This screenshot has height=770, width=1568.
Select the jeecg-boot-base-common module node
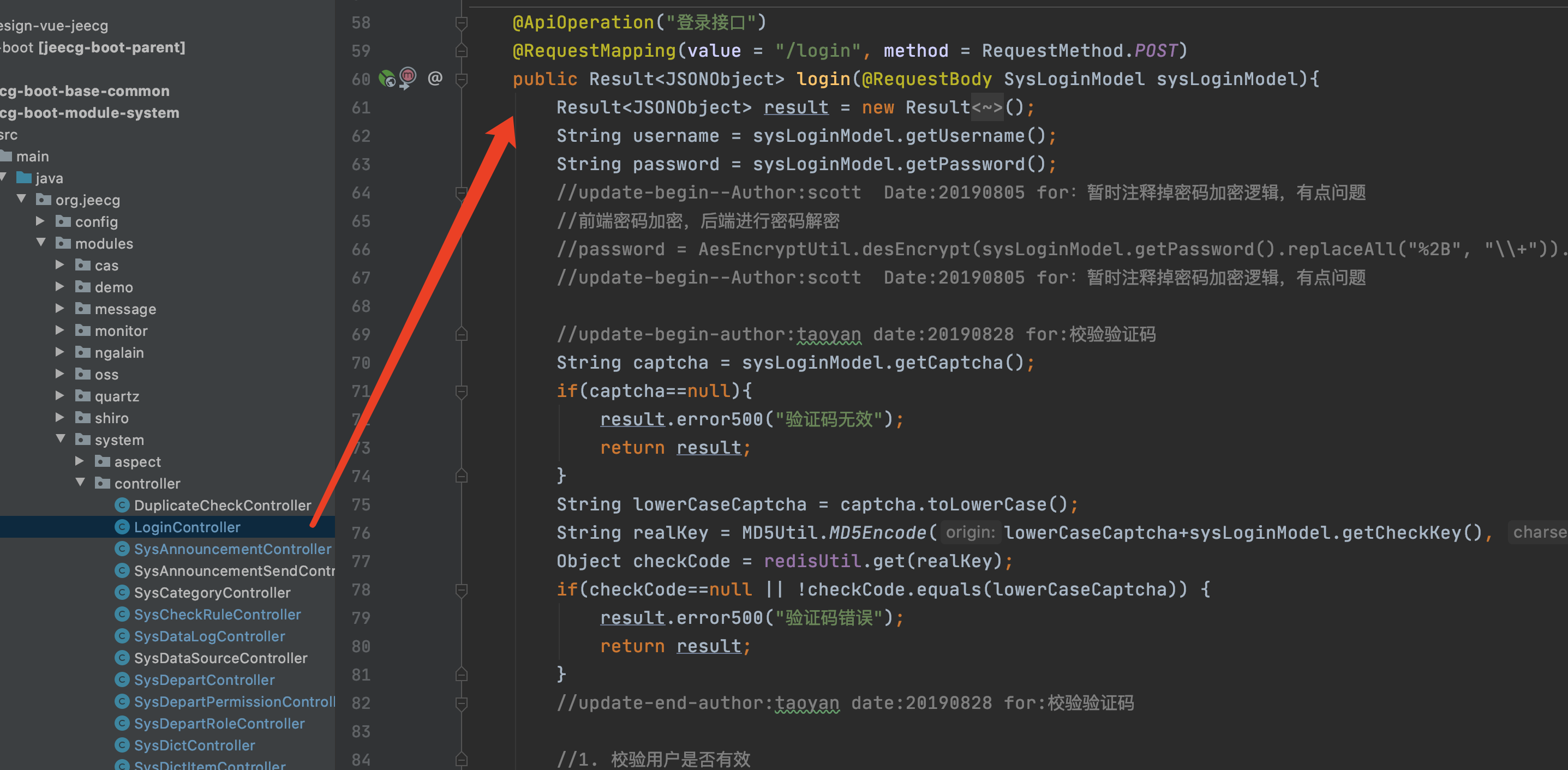pyautogui.click(x=85, y=91)
